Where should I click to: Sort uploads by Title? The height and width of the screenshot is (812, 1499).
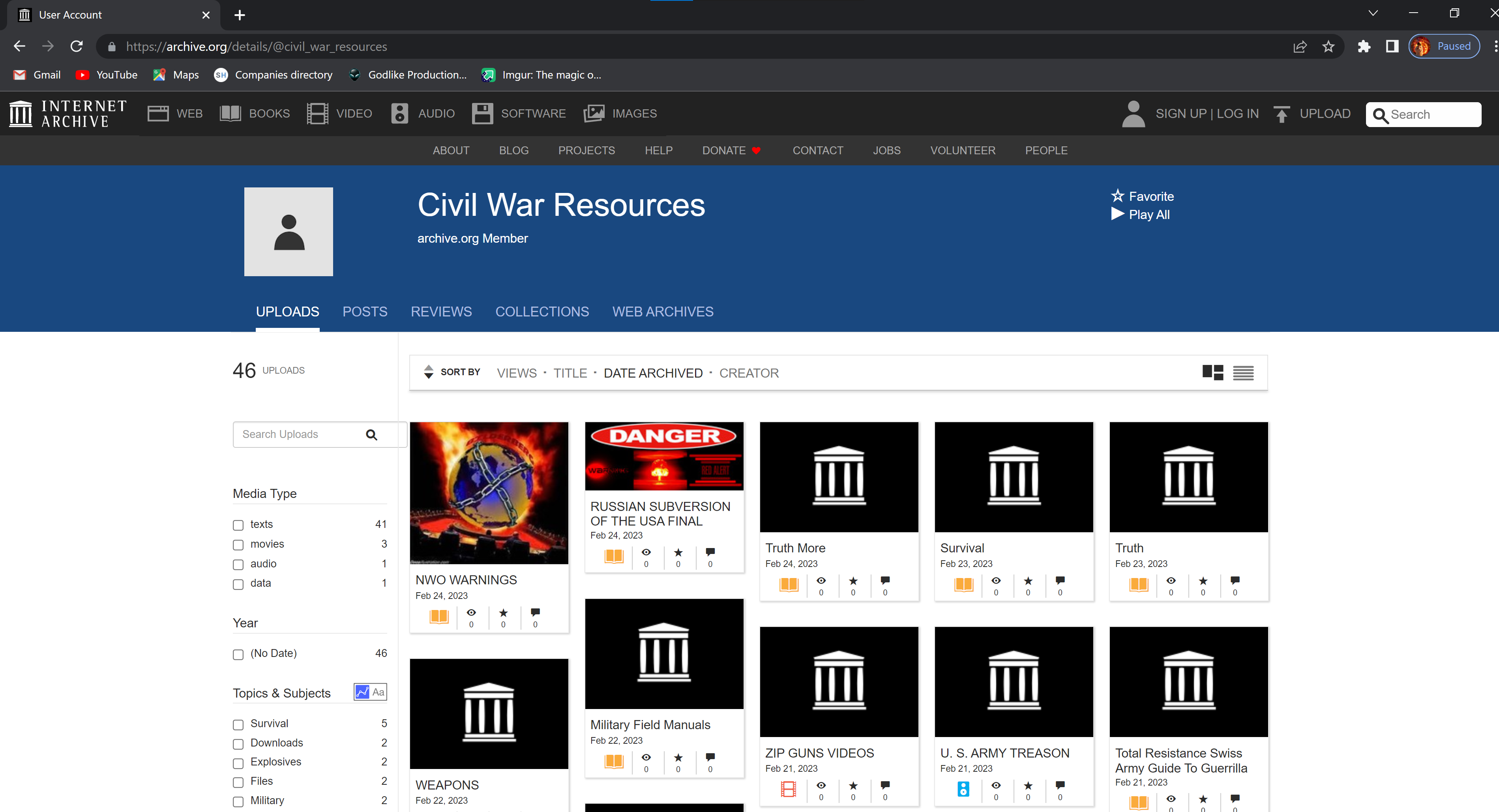[x=570, y=373]
